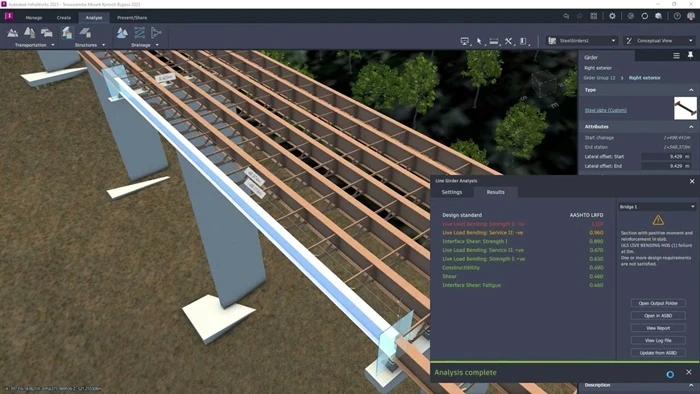Collapse the Attributes section
The image size is (700, 394).
(x=691, y=127)
